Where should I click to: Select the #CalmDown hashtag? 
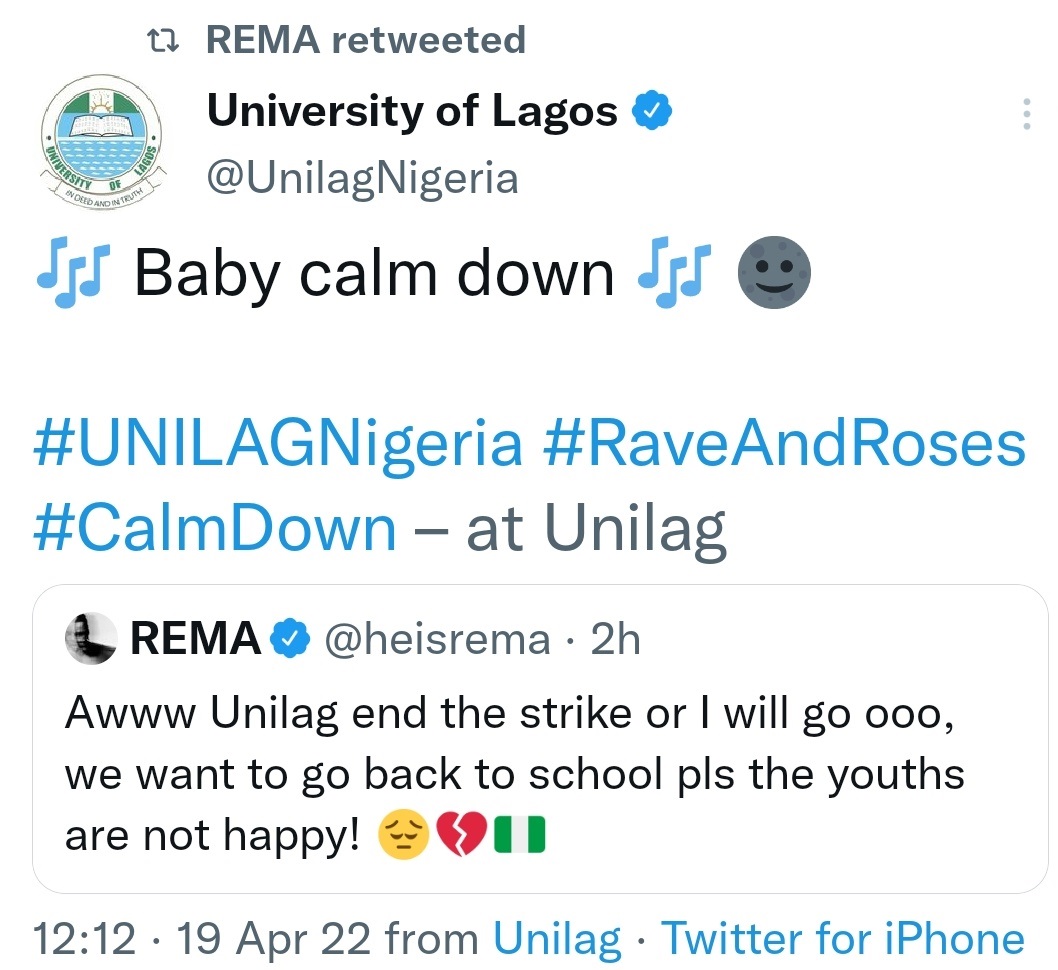click(x=215, y=527)
